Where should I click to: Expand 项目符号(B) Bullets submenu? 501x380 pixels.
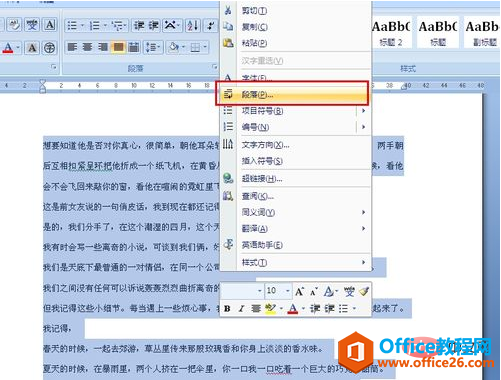295,111
